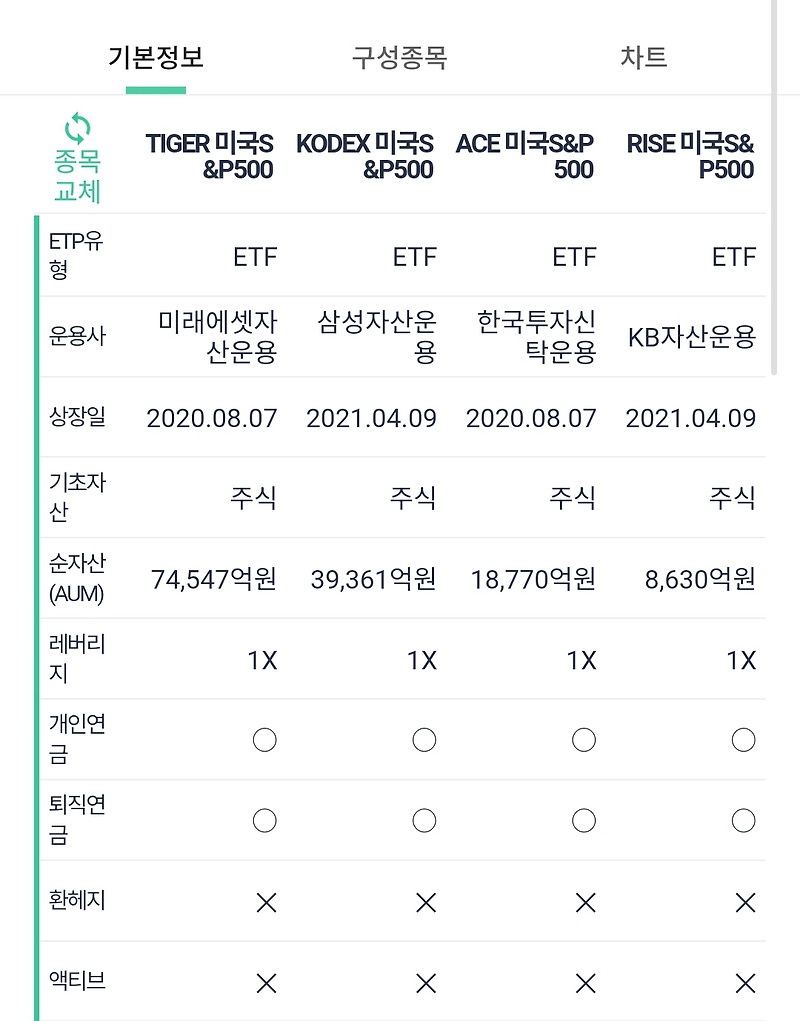
Task: Click the green underline indicator below 기본정보
Action: tap(156, 89)
